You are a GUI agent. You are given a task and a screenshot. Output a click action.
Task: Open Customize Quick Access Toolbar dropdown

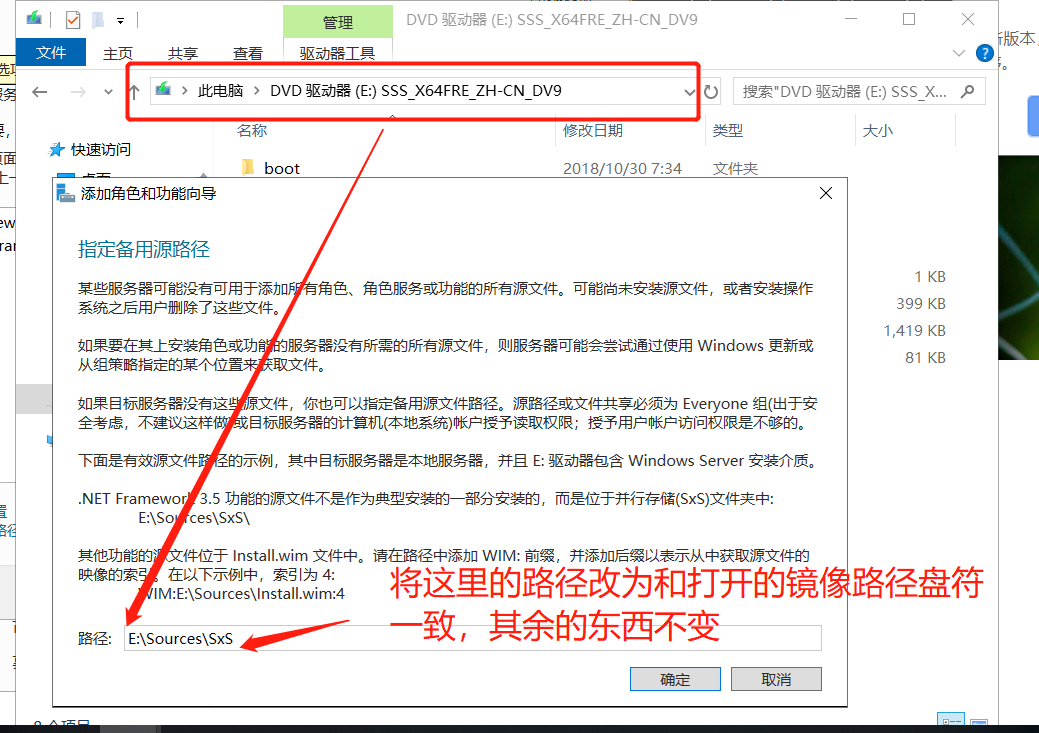tap(121, 20)
